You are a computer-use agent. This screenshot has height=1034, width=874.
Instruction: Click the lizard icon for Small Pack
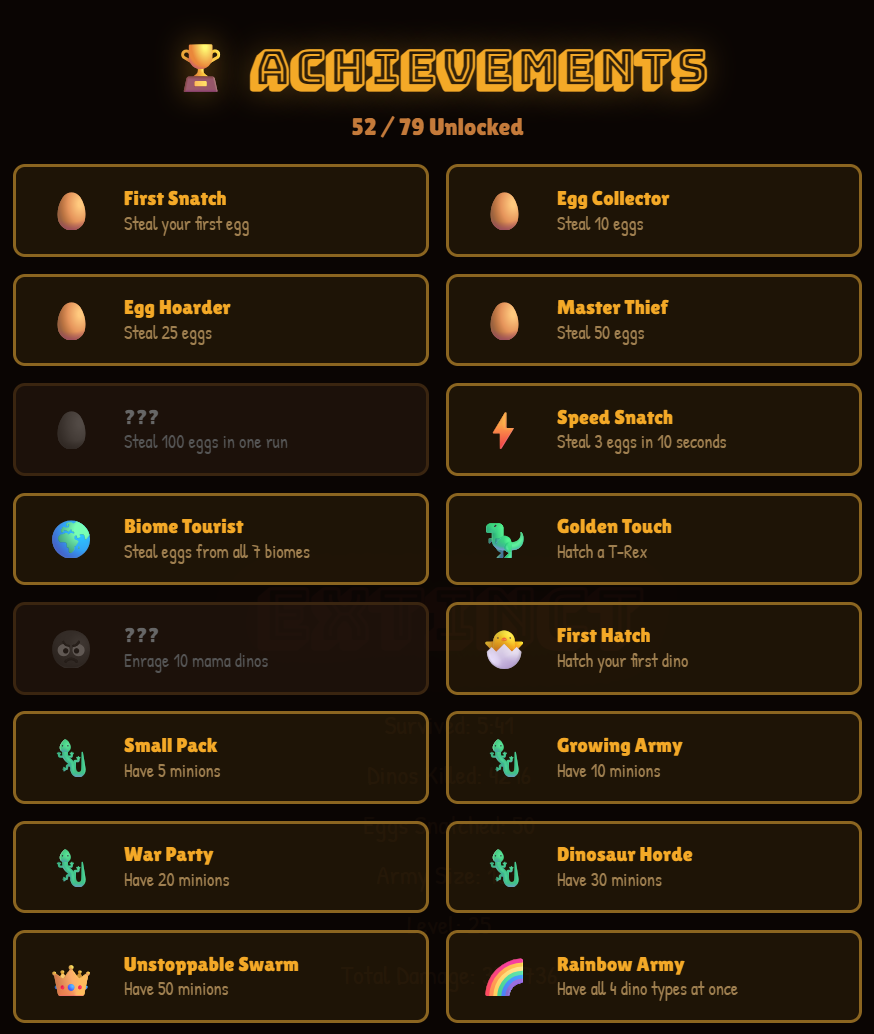pyautogui.click(x=71, y=758)
